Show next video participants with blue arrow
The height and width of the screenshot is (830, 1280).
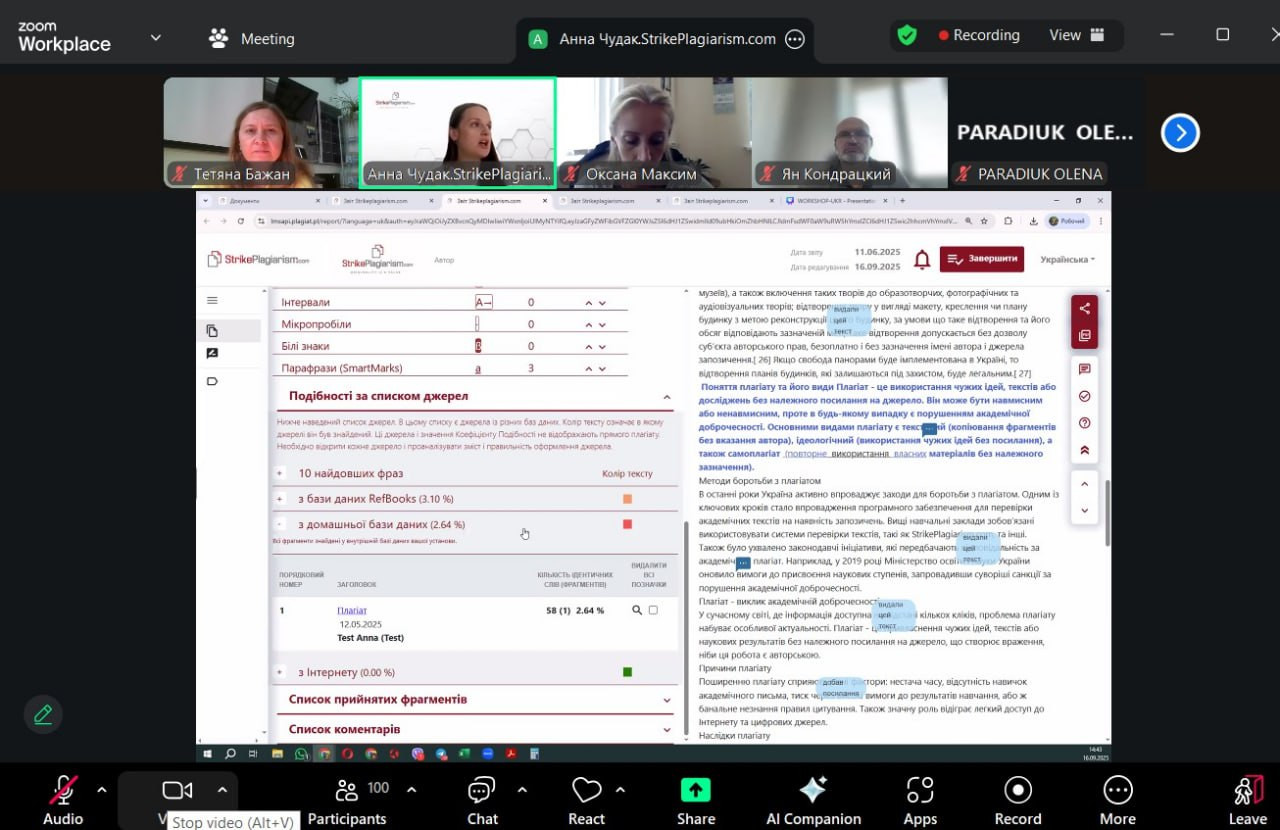coord(1180,132)
